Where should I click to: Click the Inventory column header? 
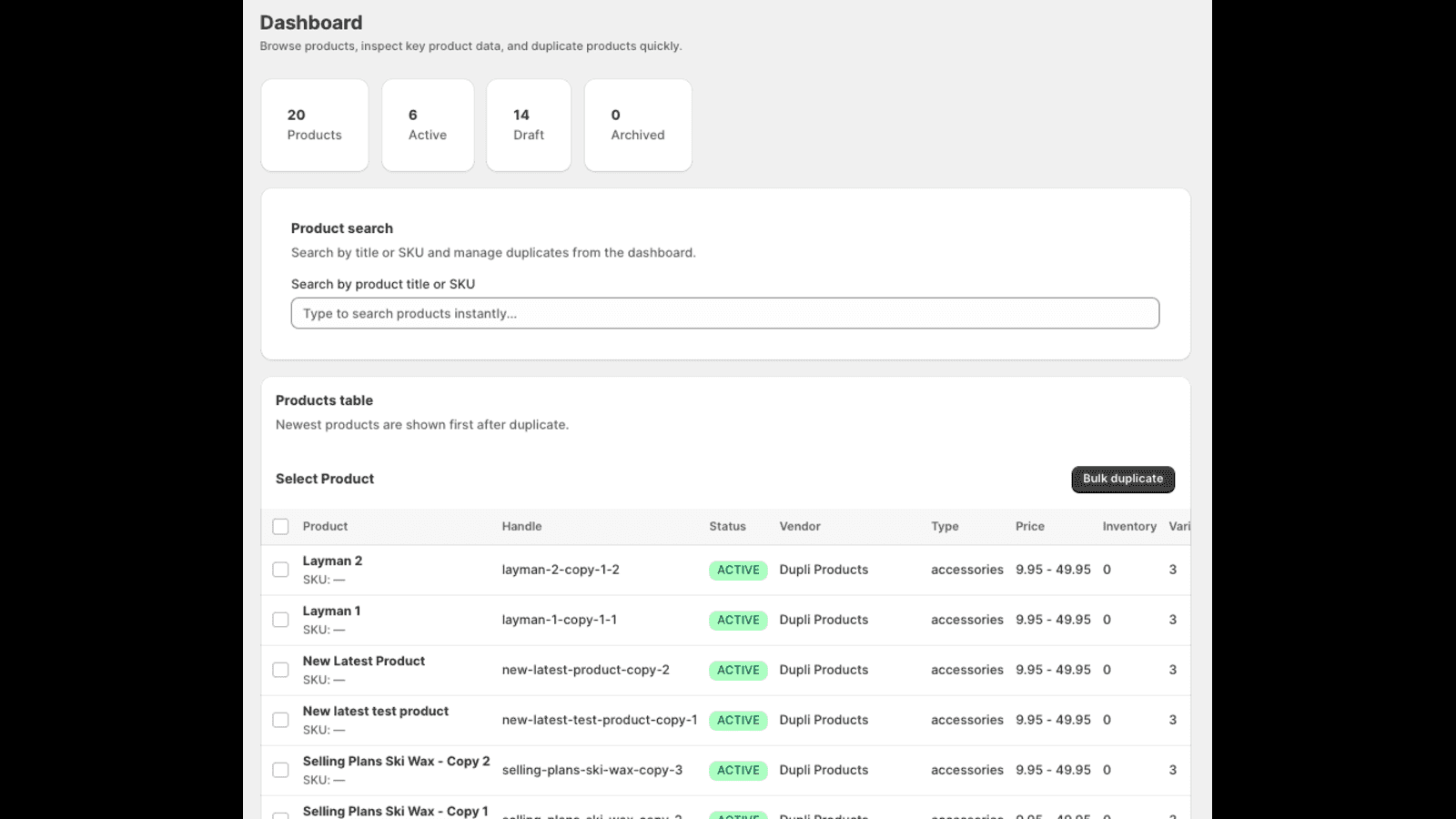[x=1129, y=527]
